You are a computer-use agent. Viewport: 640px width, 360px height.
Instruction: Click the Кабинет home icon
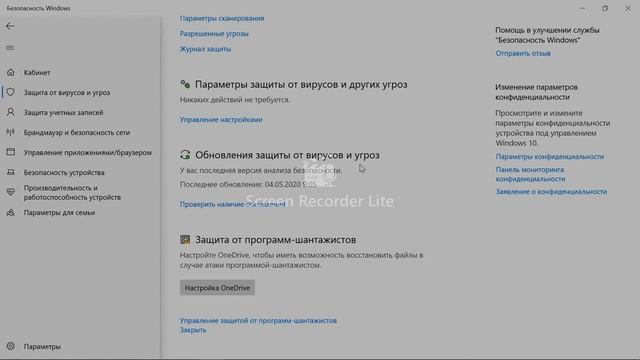(11, 72)
